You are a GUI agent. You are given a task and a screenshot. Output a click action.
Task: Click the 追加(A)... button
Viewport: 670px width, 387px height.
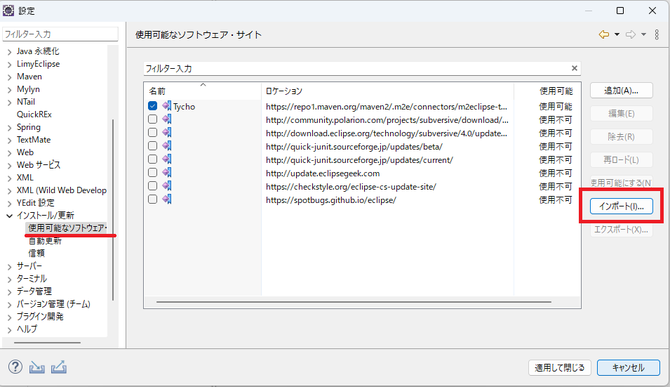coord(621,91)
